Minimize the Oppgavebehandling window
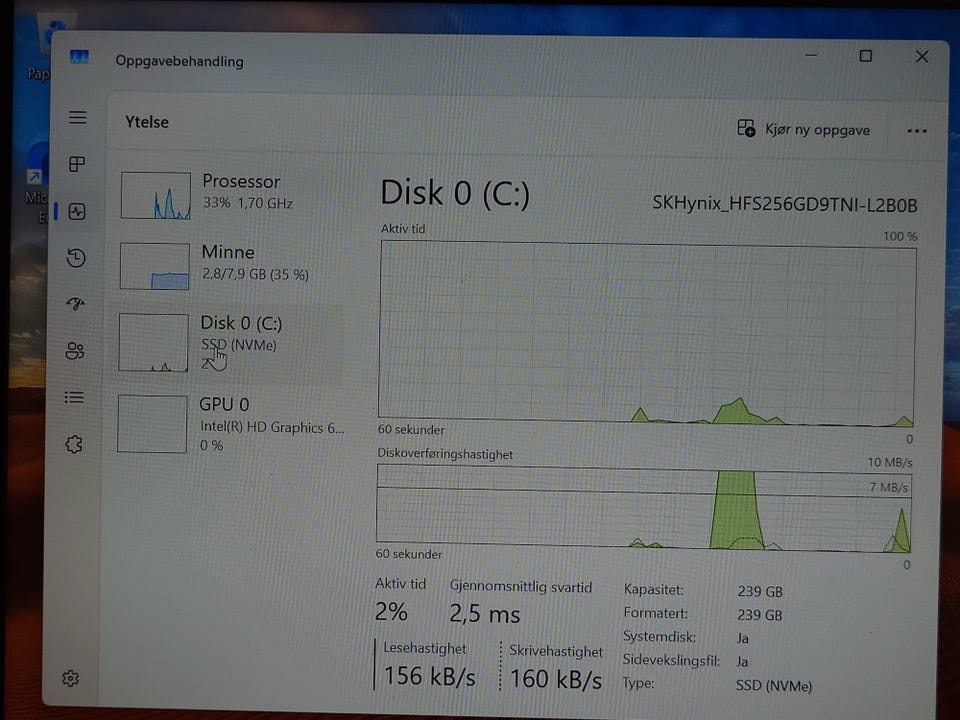The height and width of the screenshot is (720, 960). tap(811, 55)
